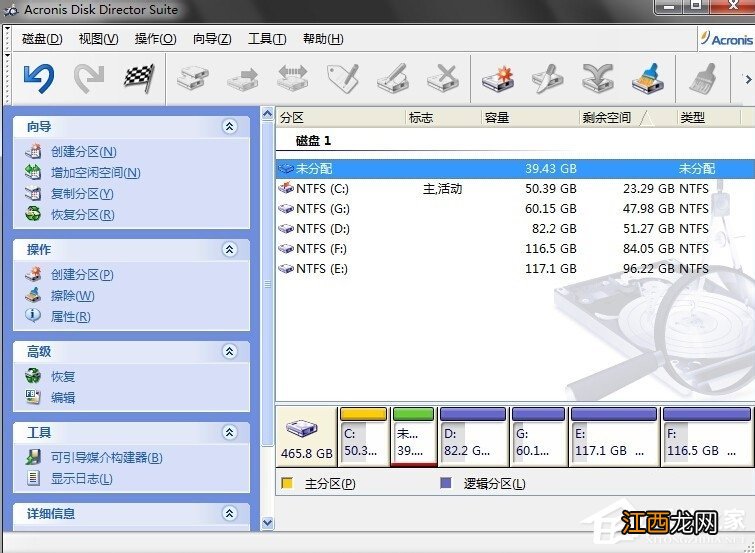This screenshot has height=553, width=755.
Task: Click 编辑 in advanced panel
Action: [63, 398]
